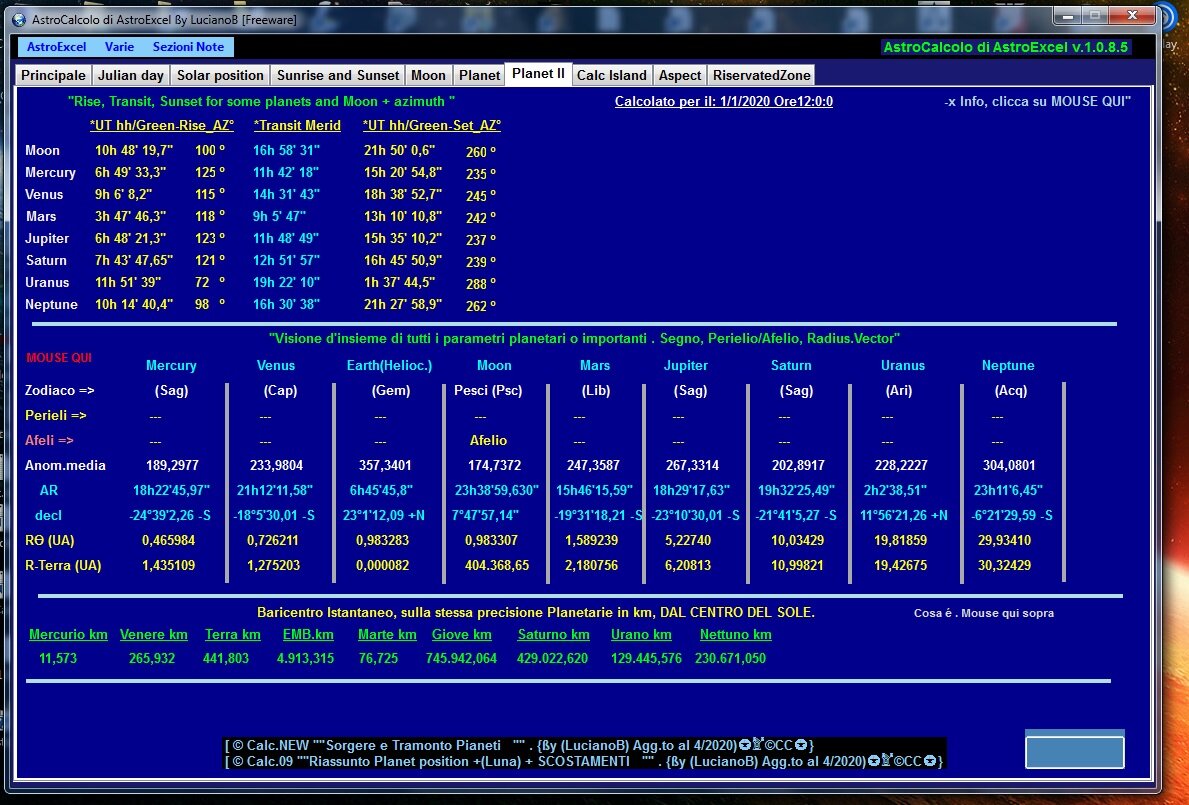Click the Calc.NEW footer note line
Viewport: 1189px width, 805px height.
(519, 745)
